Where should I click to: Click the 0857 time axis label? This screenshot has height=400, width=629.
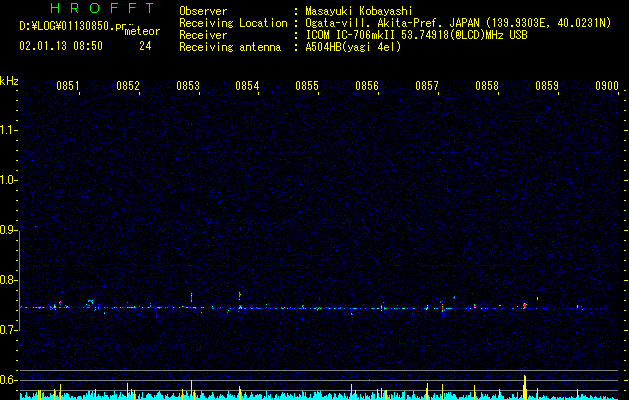(427, 86)
